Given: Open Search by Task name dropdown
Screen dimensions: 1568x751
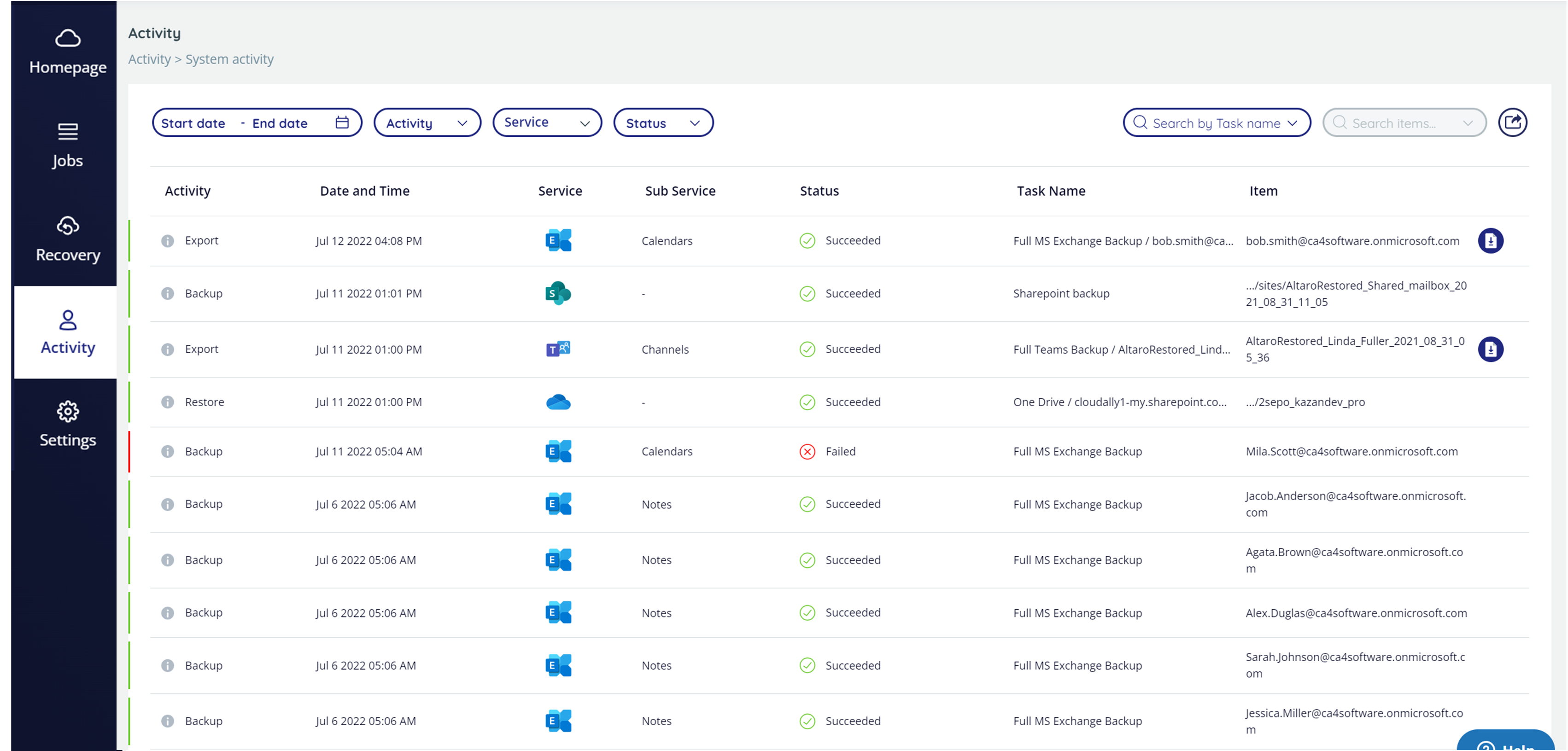Looking at the screenshot, I should (1216, 123).
